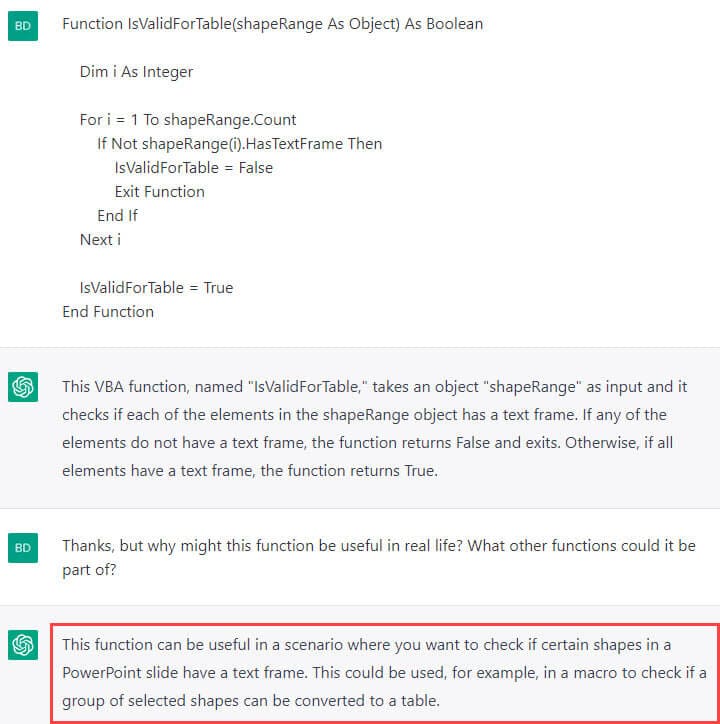This screenshot has height=724, width=720.
Task: Click the 'Exit Function' line
Action: tap(159, 192)
